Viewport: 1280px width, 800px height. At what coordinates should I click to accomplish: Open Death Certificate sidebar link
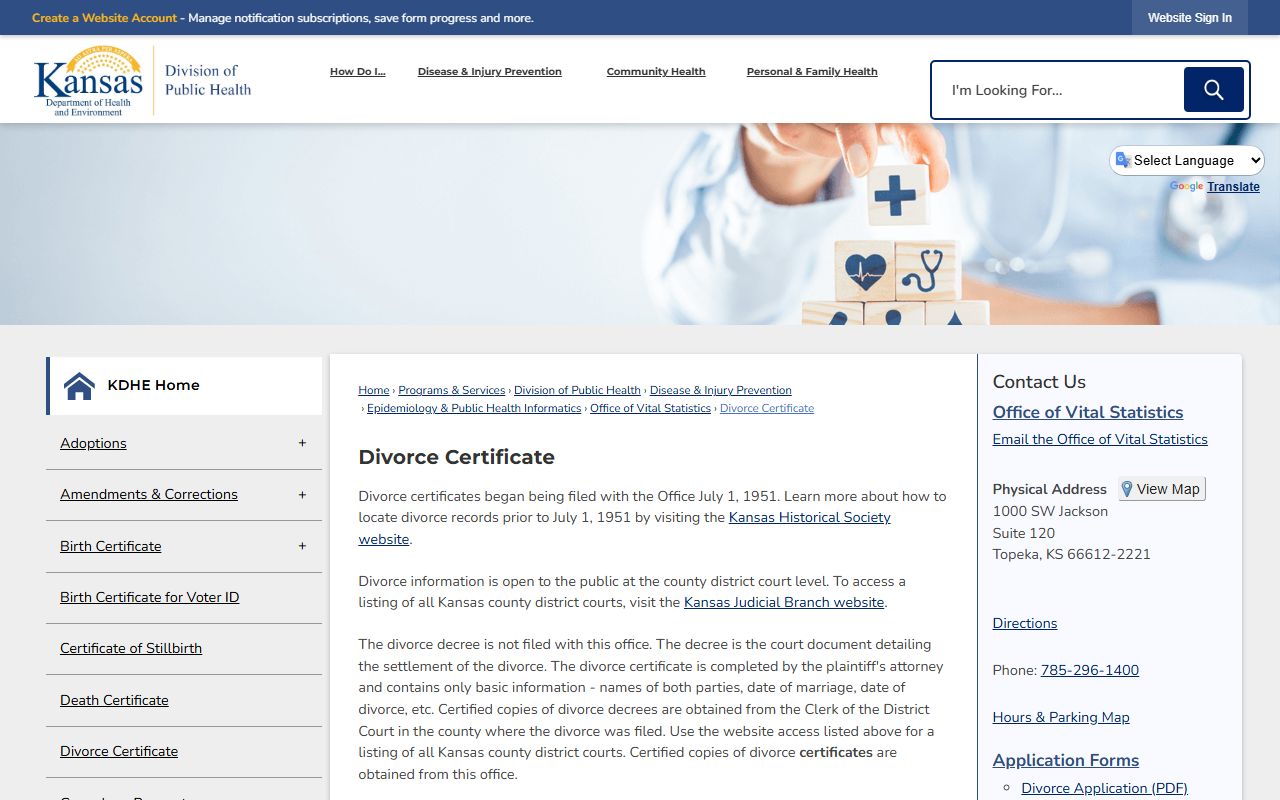(114, 700)
